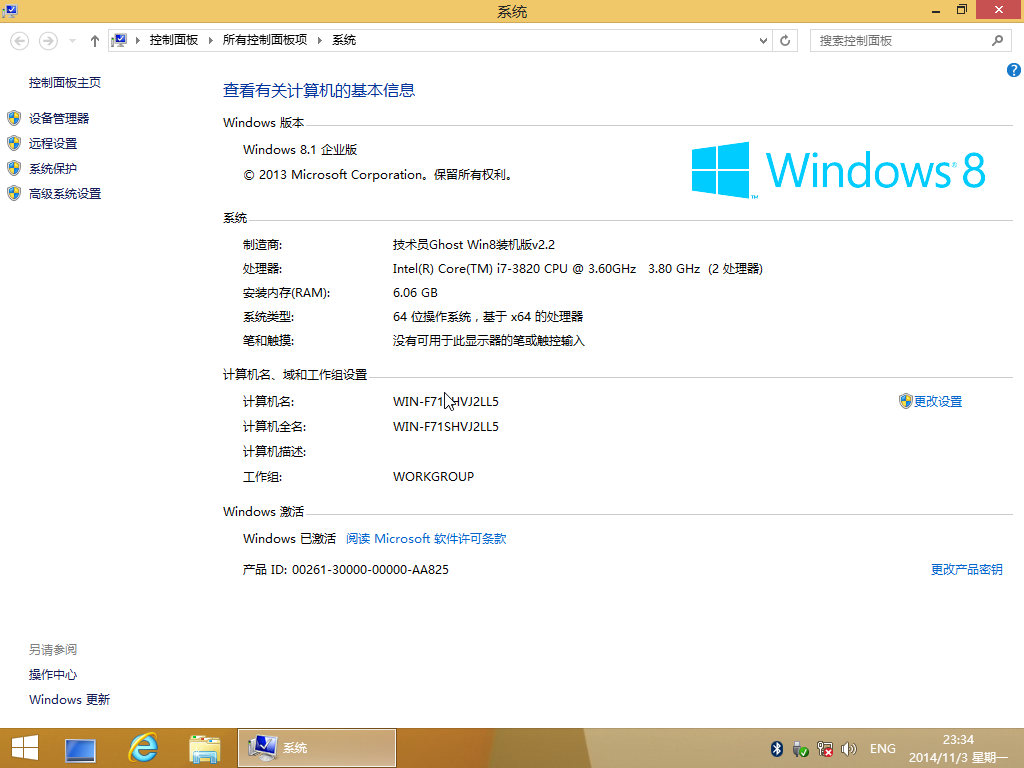Open 操作中心 under 另请参阅
Image resolution: width=1024 pixels, height=768 pixels.
[x=53, y=675]
